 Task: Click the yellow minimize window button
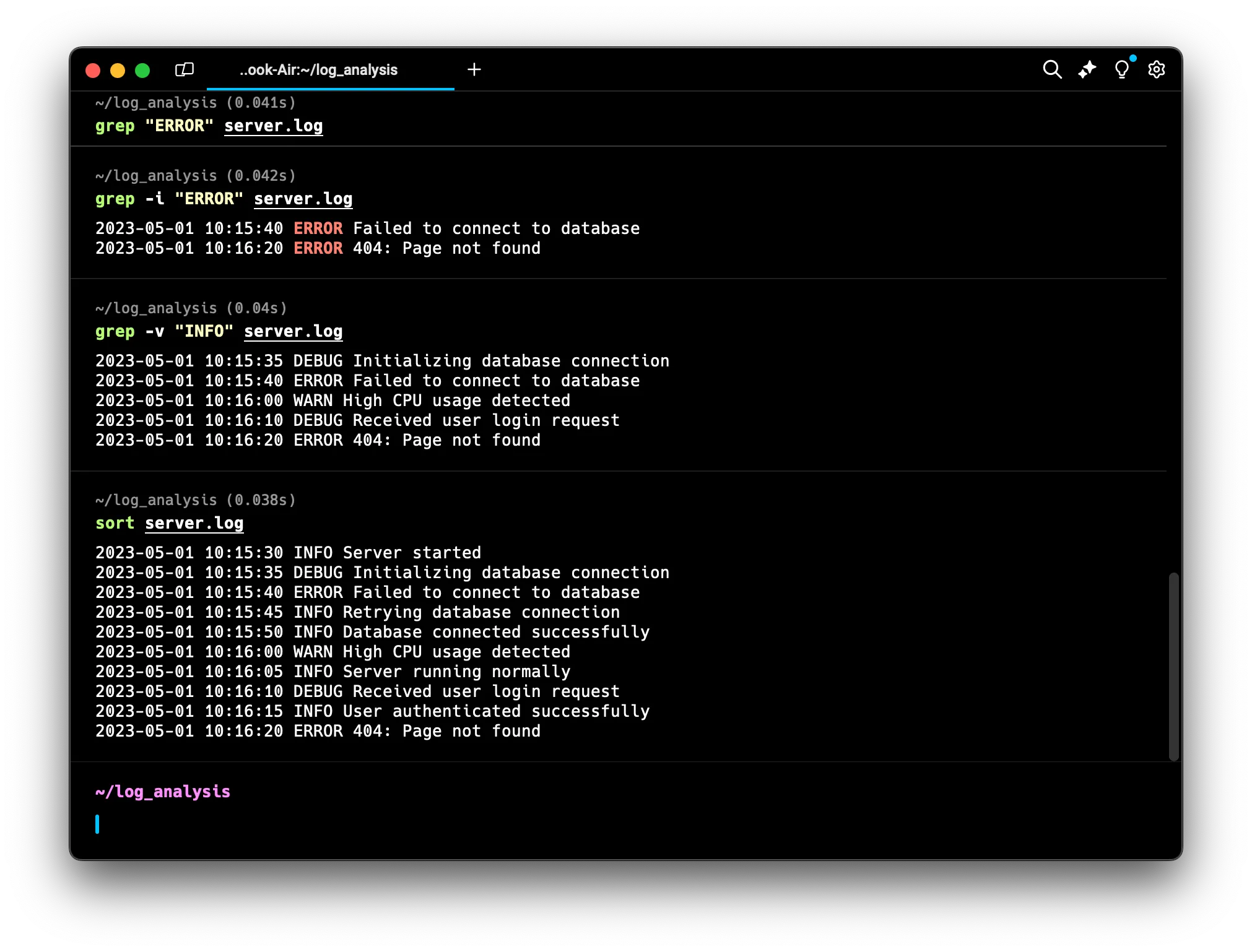tap(118, 71)
